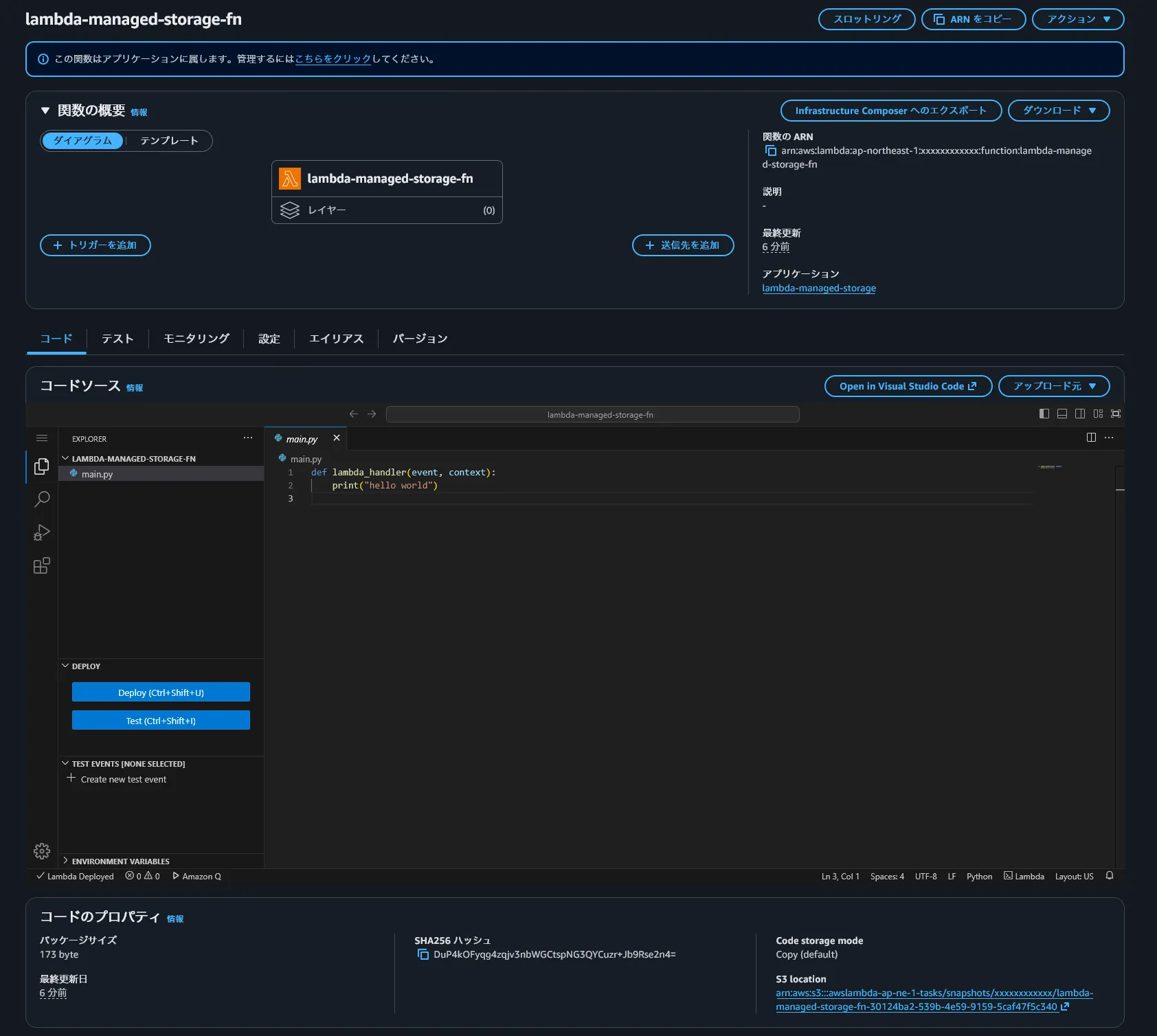1157x1036 pixels.
Task: Click the Test (Ctrl+Shift+I) button
Action: (x=161, y=721)
